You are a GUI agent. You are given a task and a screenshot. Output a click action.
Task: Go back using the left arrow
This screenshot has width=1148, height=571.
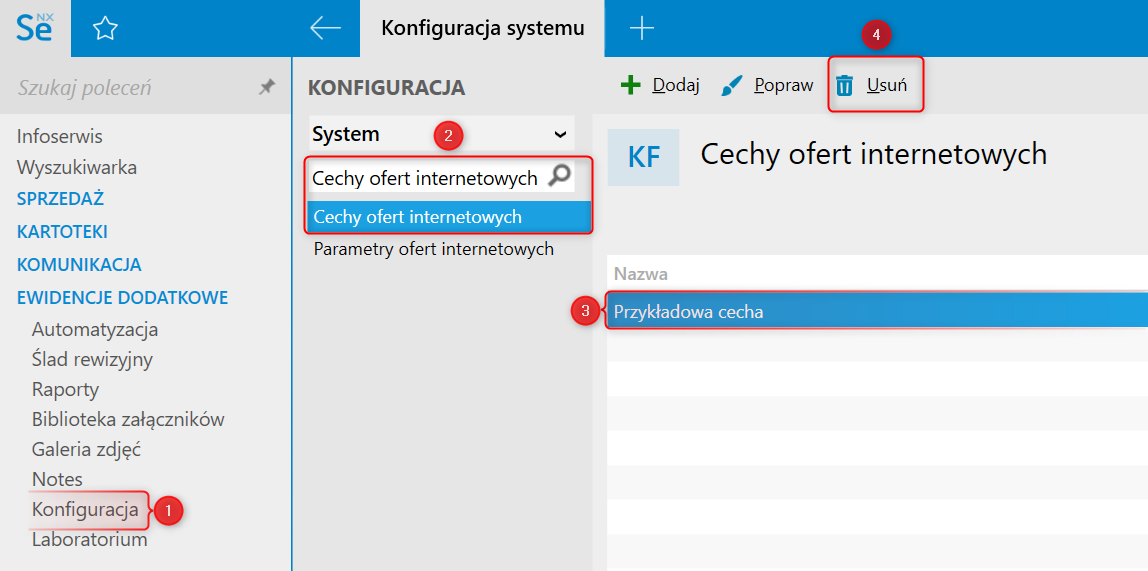click(325, 28)
